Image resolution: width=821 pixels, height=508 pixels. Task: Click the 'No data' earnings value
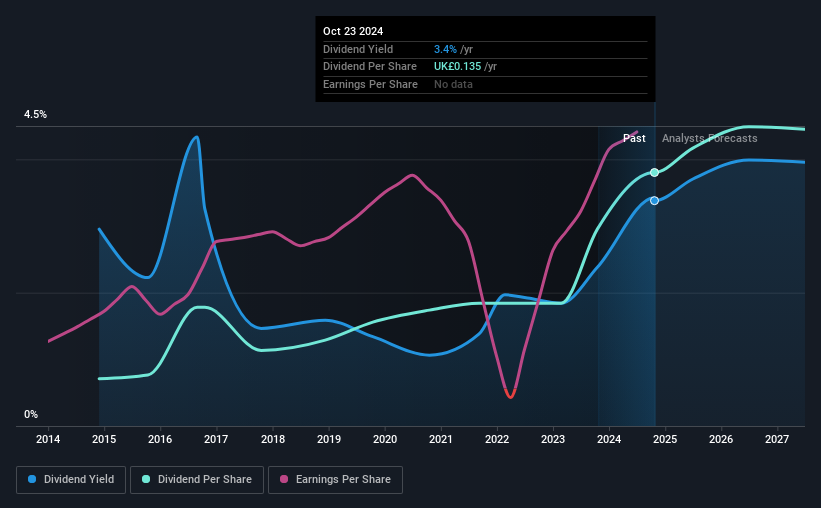pyautogui.click(x=453, y=84)
